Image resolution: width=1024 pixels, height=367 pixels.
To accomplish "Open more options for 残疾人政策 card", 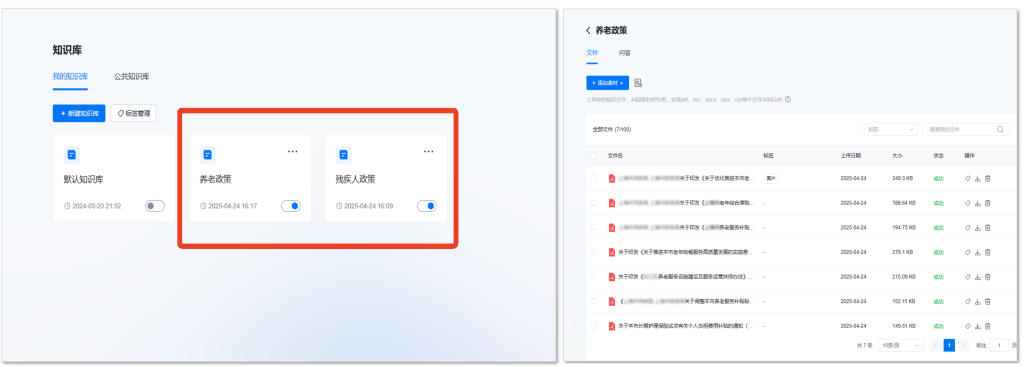I will [x=428, y=152].
